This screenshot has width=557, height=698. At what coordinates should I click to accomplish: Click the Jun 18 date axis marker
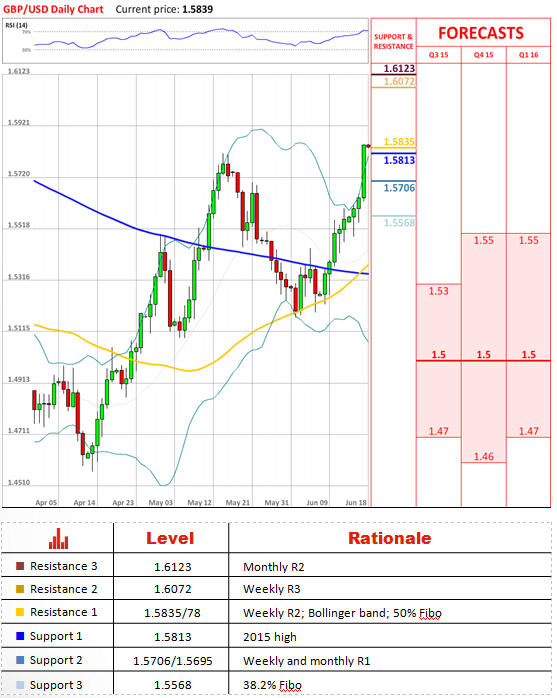pos(356,502)
